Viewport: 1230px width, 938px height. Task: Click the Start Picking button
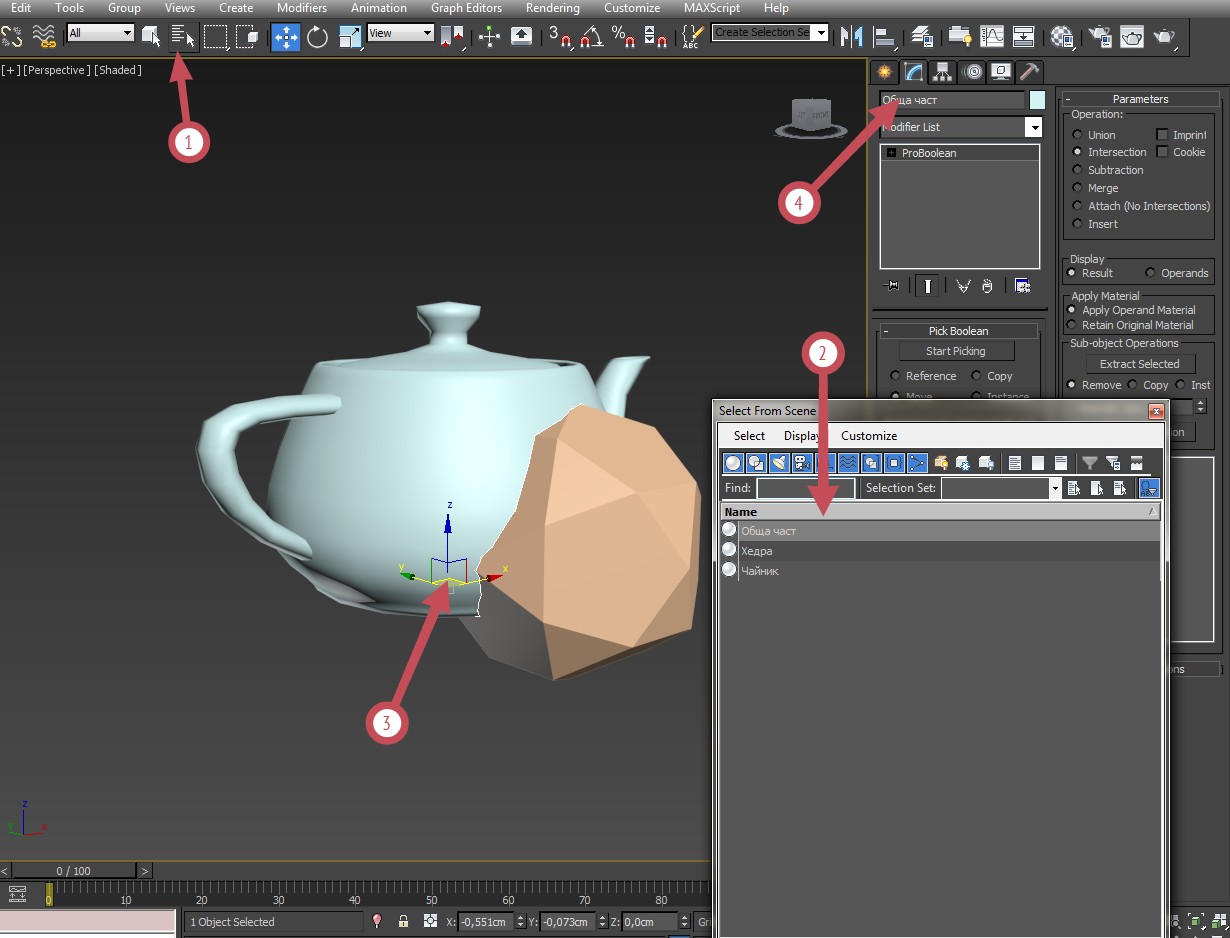(956, 351)
